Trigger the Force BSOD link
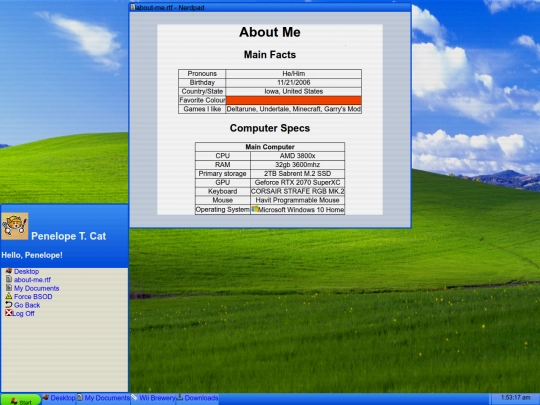The width and height of the screenshot is (540, 405). [33, 297]
